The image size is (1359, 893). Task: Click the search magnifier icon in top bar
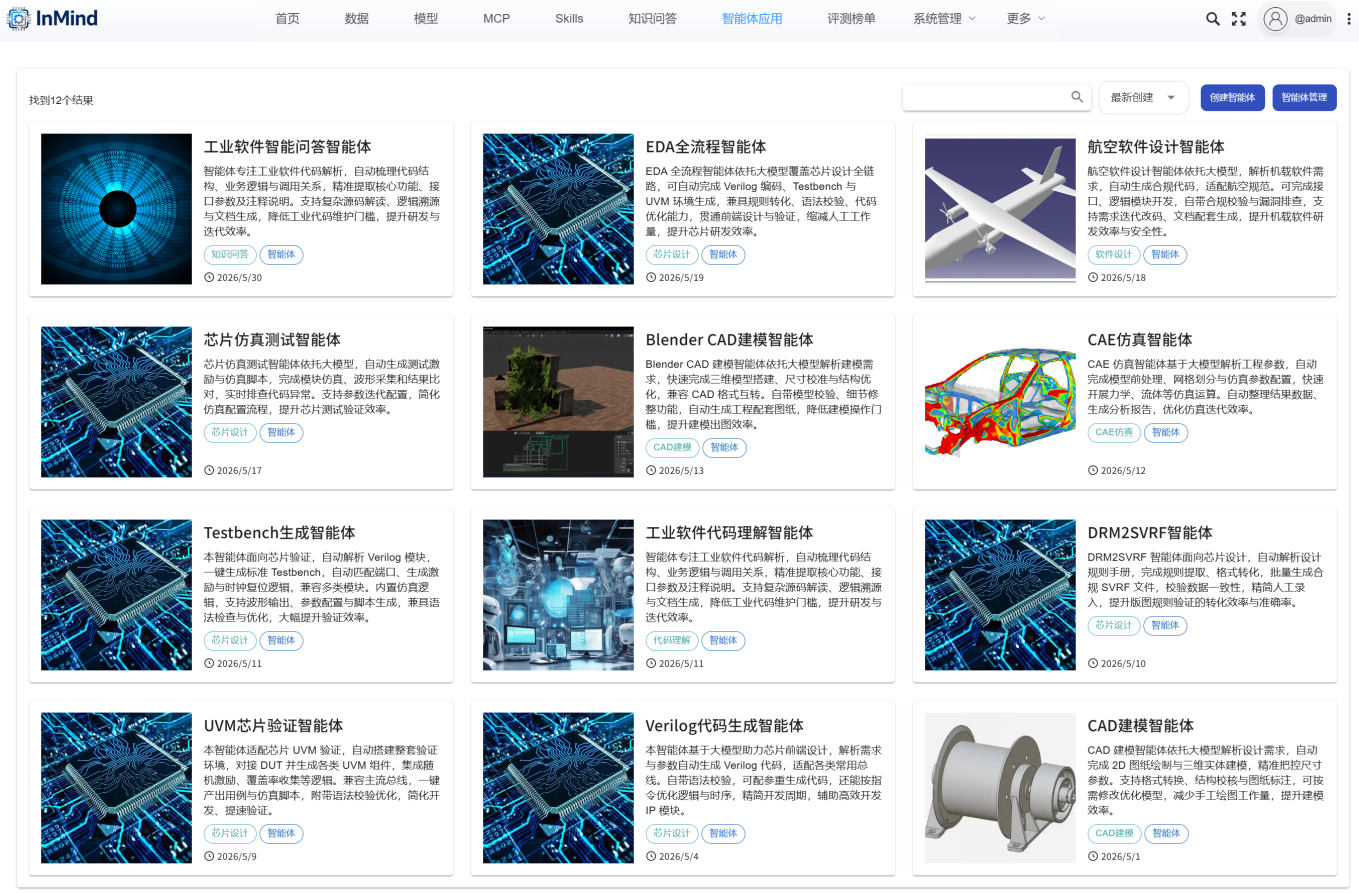[1212, 19]
